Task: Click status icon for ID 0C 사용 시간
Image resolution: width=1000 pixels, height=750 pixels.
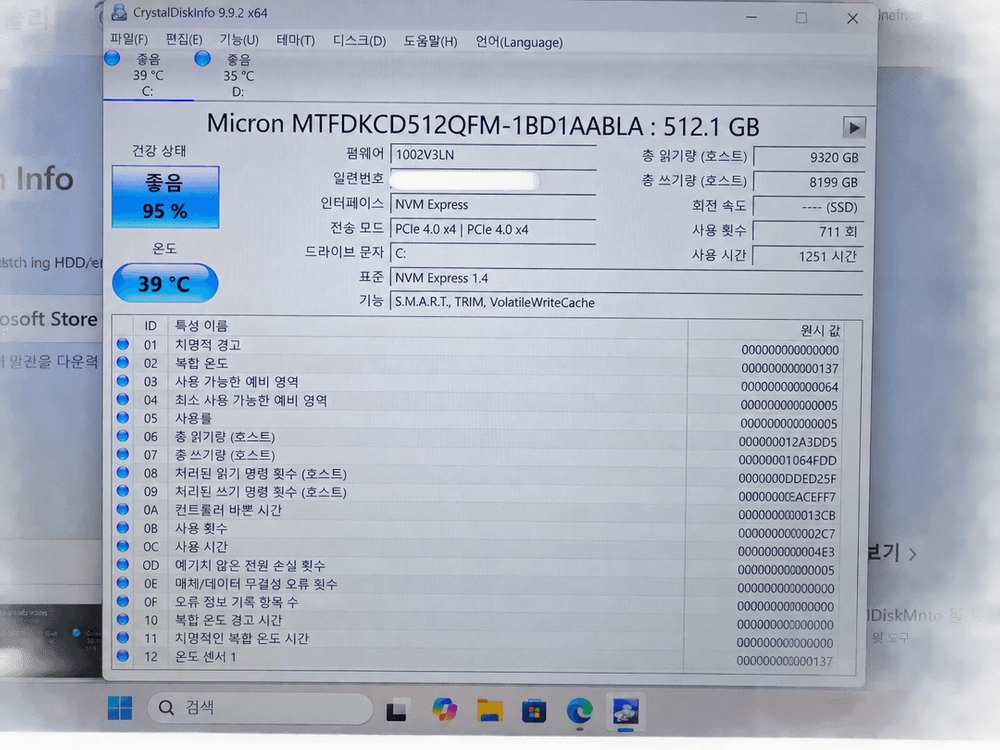Action: (x=122, y=547)
